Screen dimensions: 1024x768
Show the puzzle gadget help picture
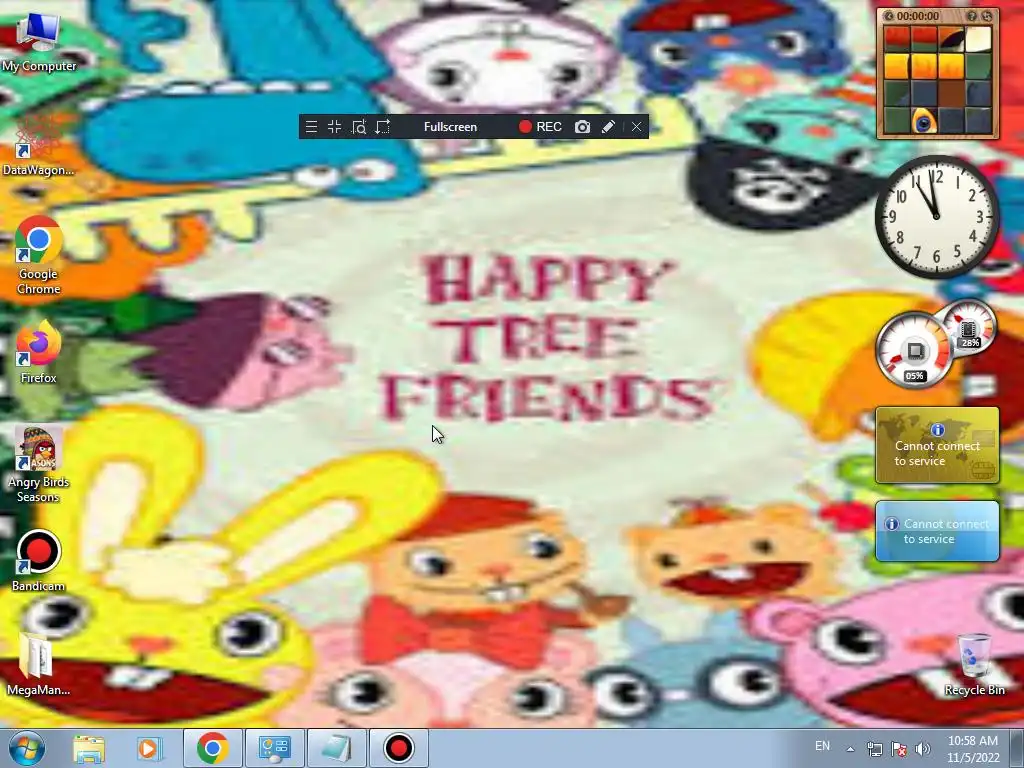coord(972,16)
